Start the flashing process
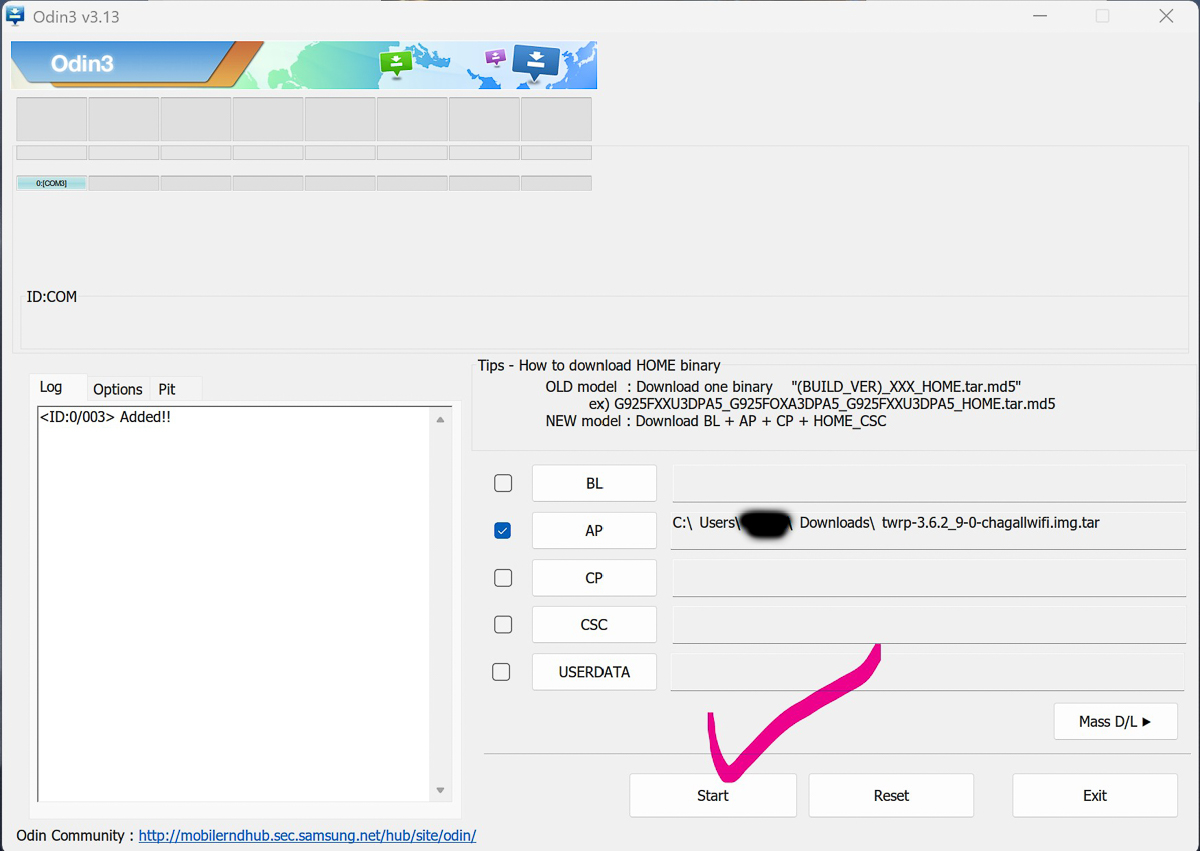The image size is (1200, 851). pos(713,795)
